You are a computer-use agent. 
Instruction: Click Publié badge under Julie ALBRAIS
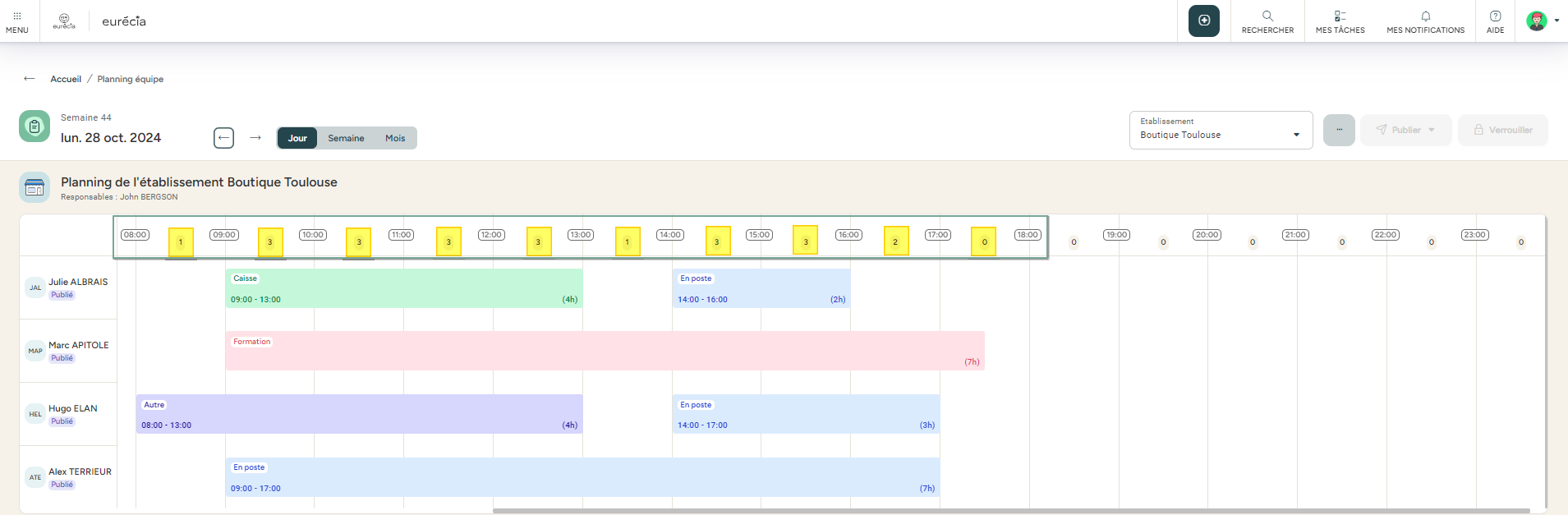62,295
